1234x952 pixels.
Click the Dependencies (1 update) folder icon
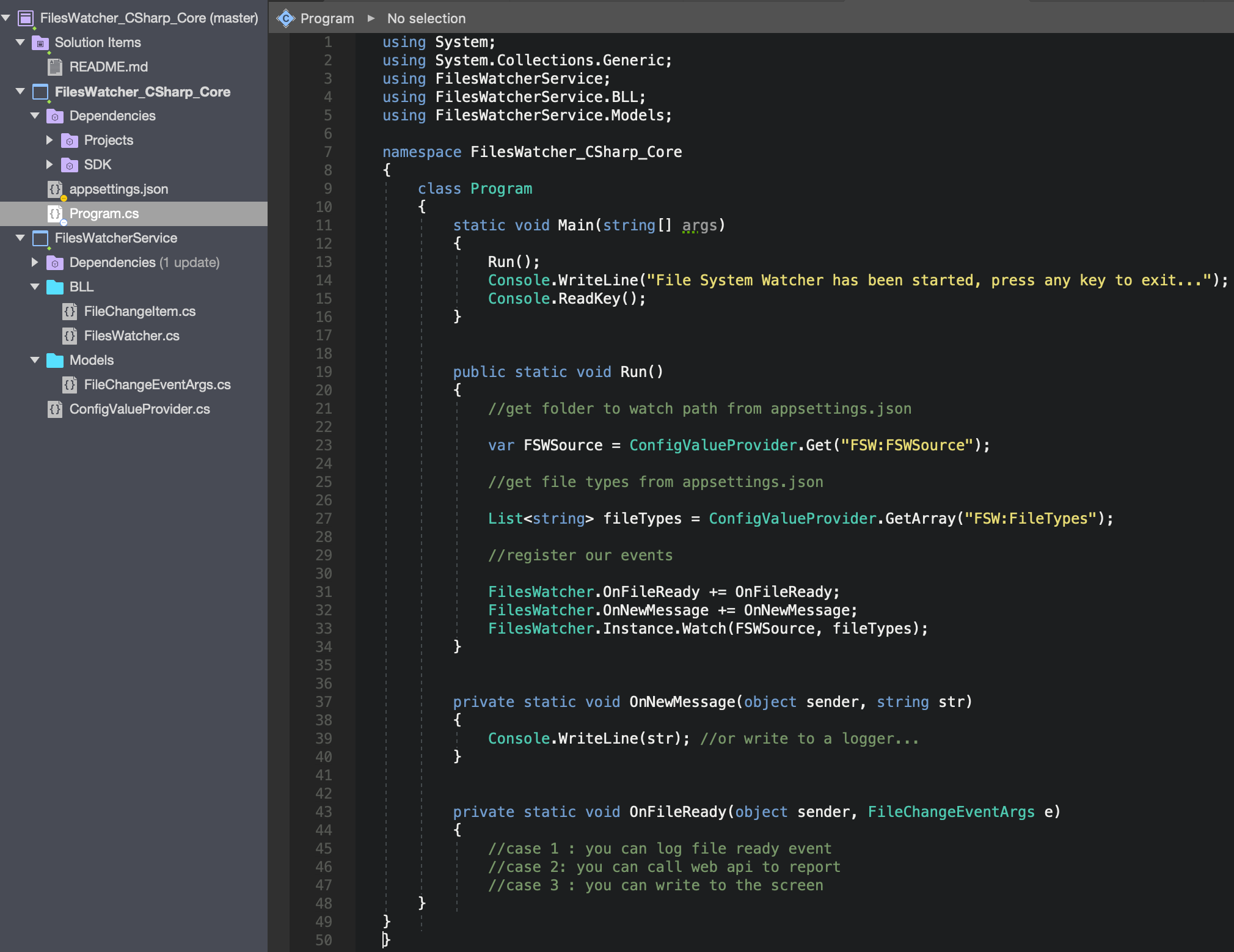[55, 263]
